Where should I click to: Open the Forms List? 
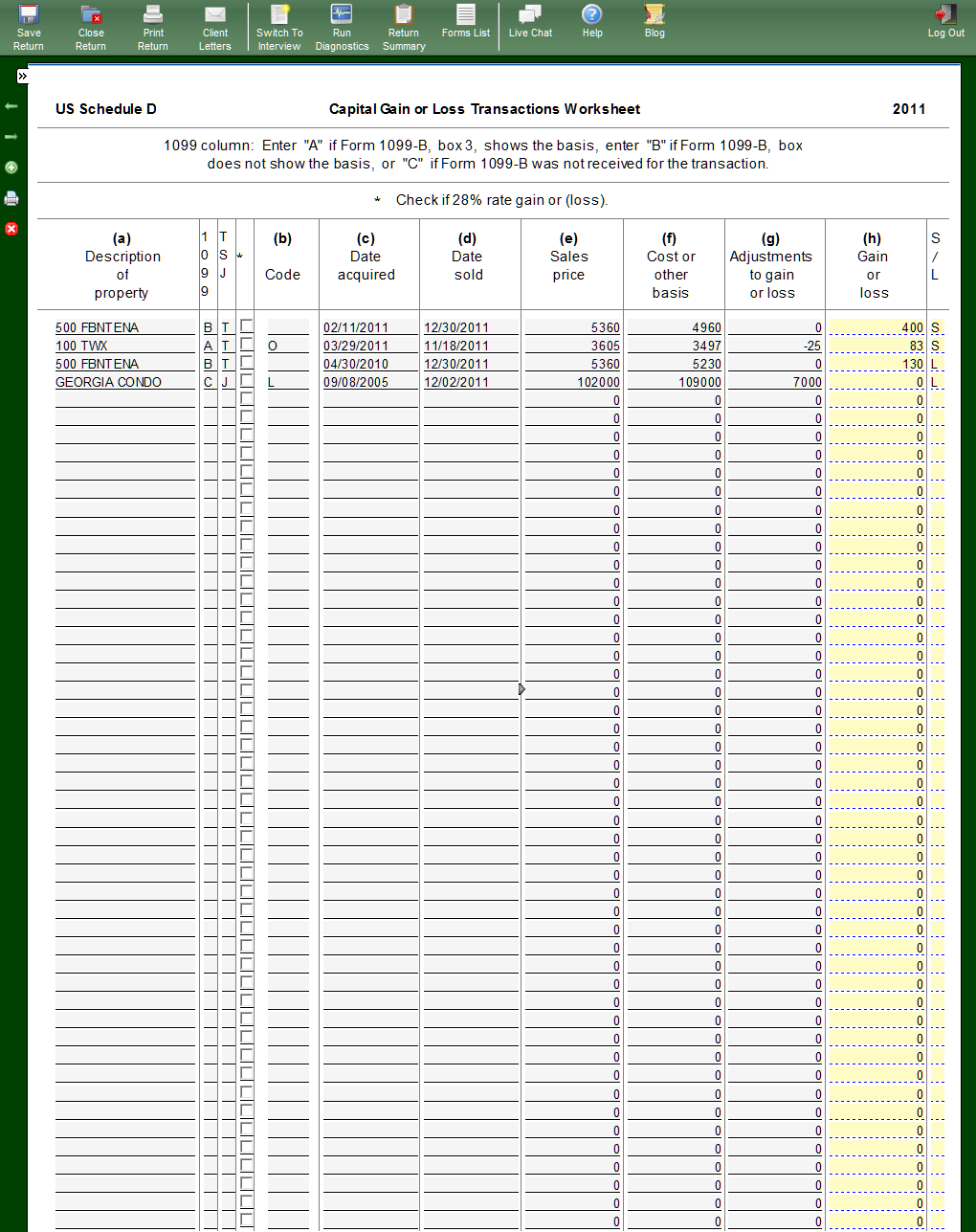466,21
